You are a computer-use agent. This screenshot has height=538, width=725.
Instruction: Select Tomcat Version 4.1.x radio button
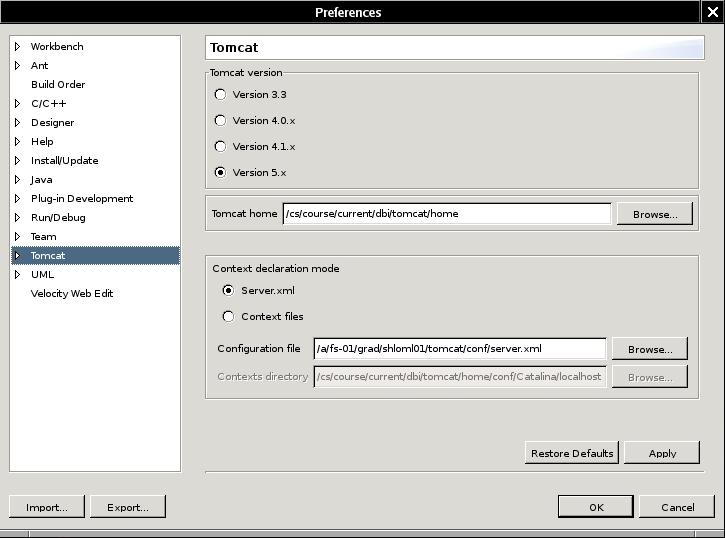(221, 147)
